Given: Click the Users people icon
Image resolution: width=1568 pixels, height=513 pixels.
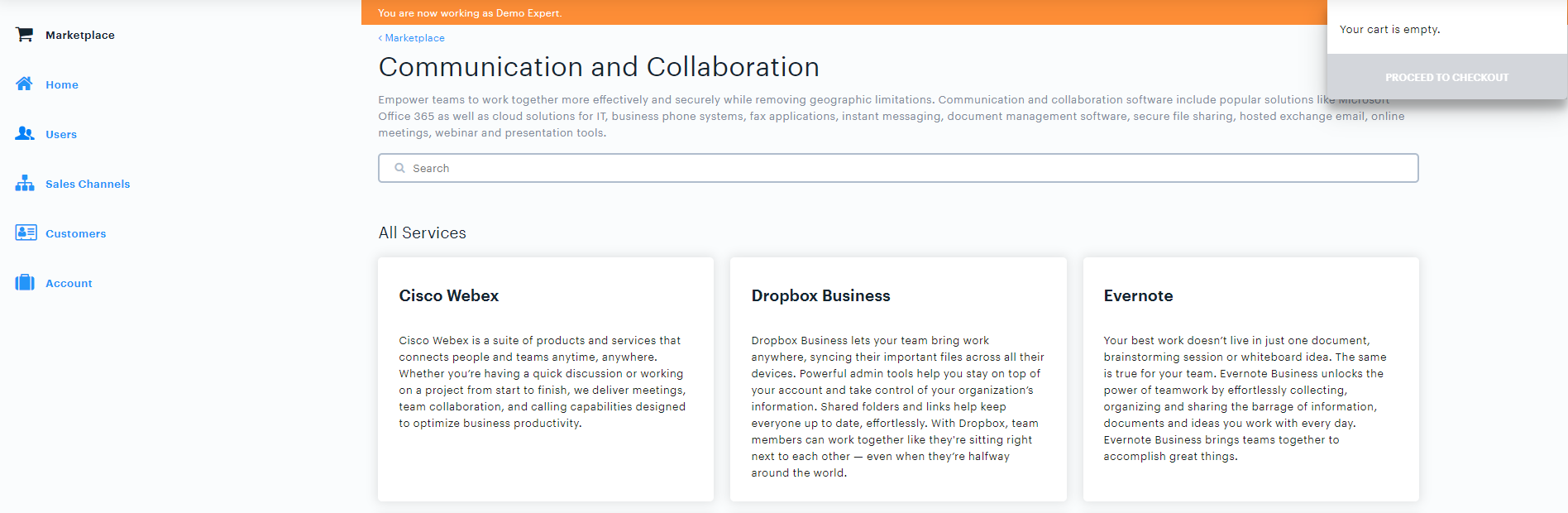Looking at the screenshot, I should click(x=25, y=133).
